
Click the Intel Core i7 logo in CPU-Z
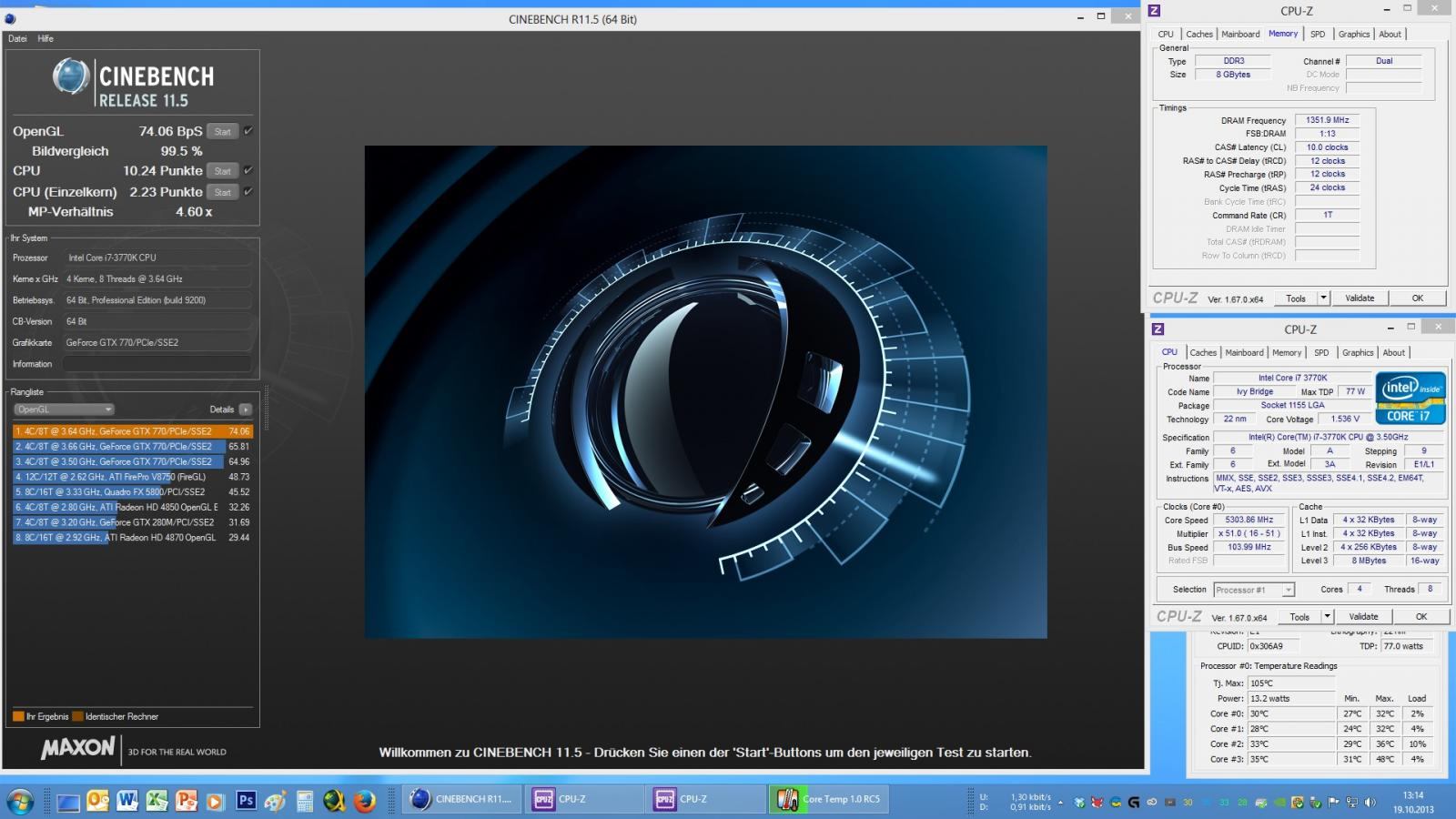click(1410, 398)
